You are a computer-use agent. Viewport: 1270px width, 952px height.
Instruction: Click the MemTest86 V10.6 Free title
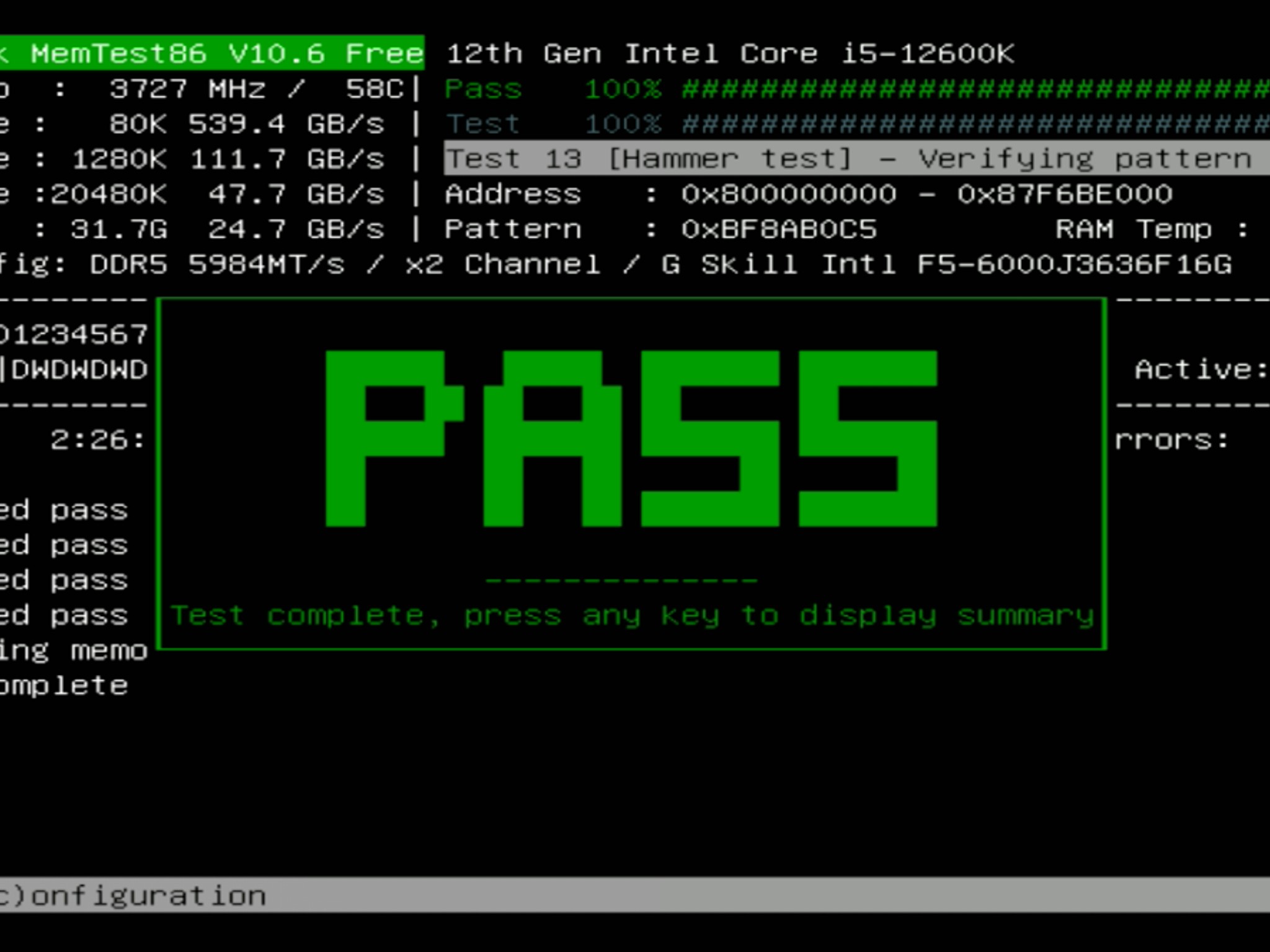point(227,53)
